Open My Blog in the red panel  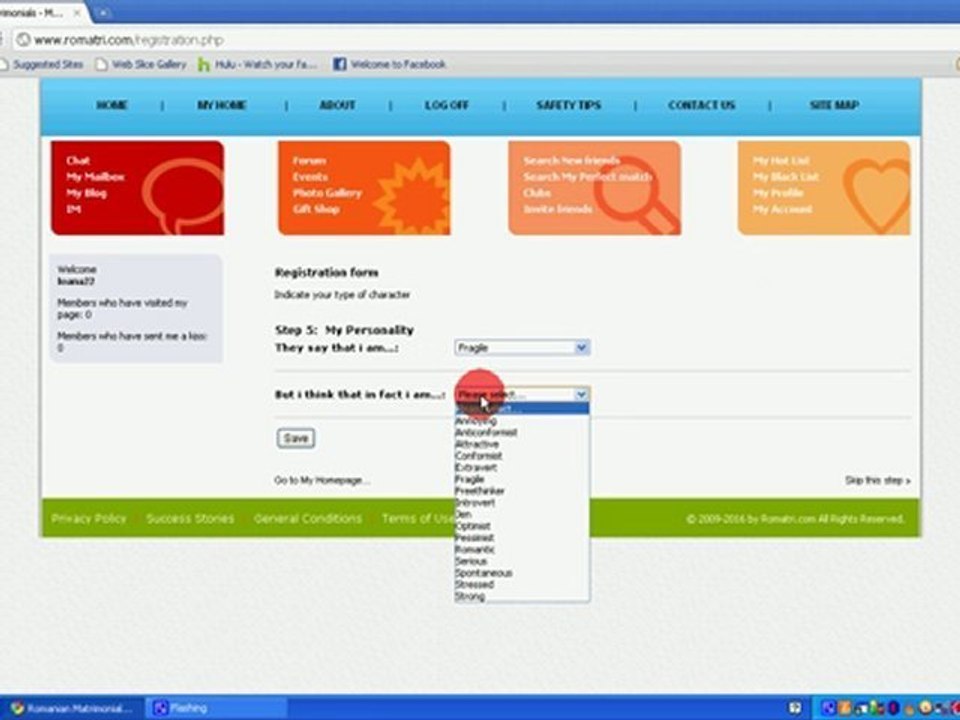tap(86, 193)
